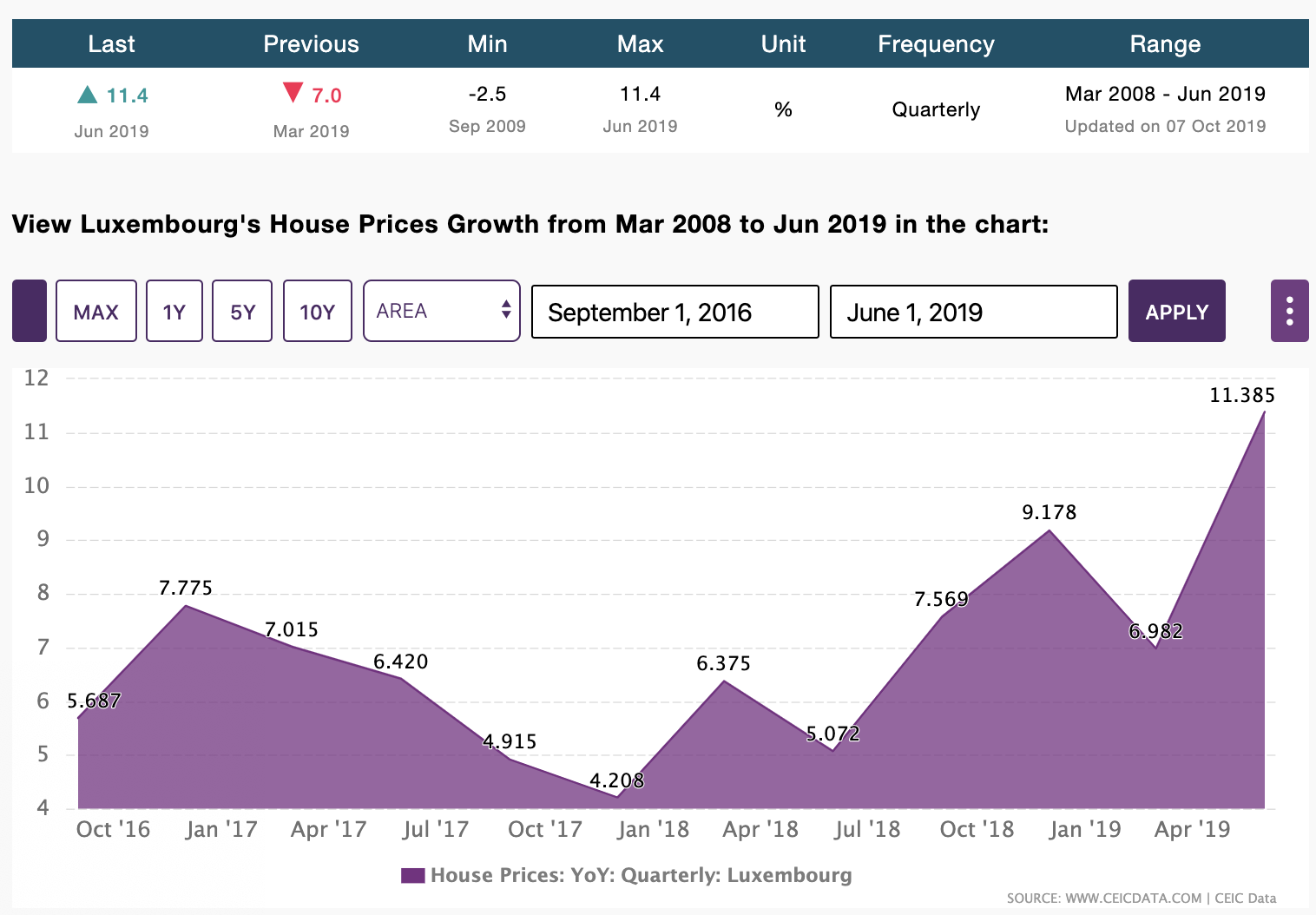Click the Range column header

pyautogui.click(x=1165, y=44)
